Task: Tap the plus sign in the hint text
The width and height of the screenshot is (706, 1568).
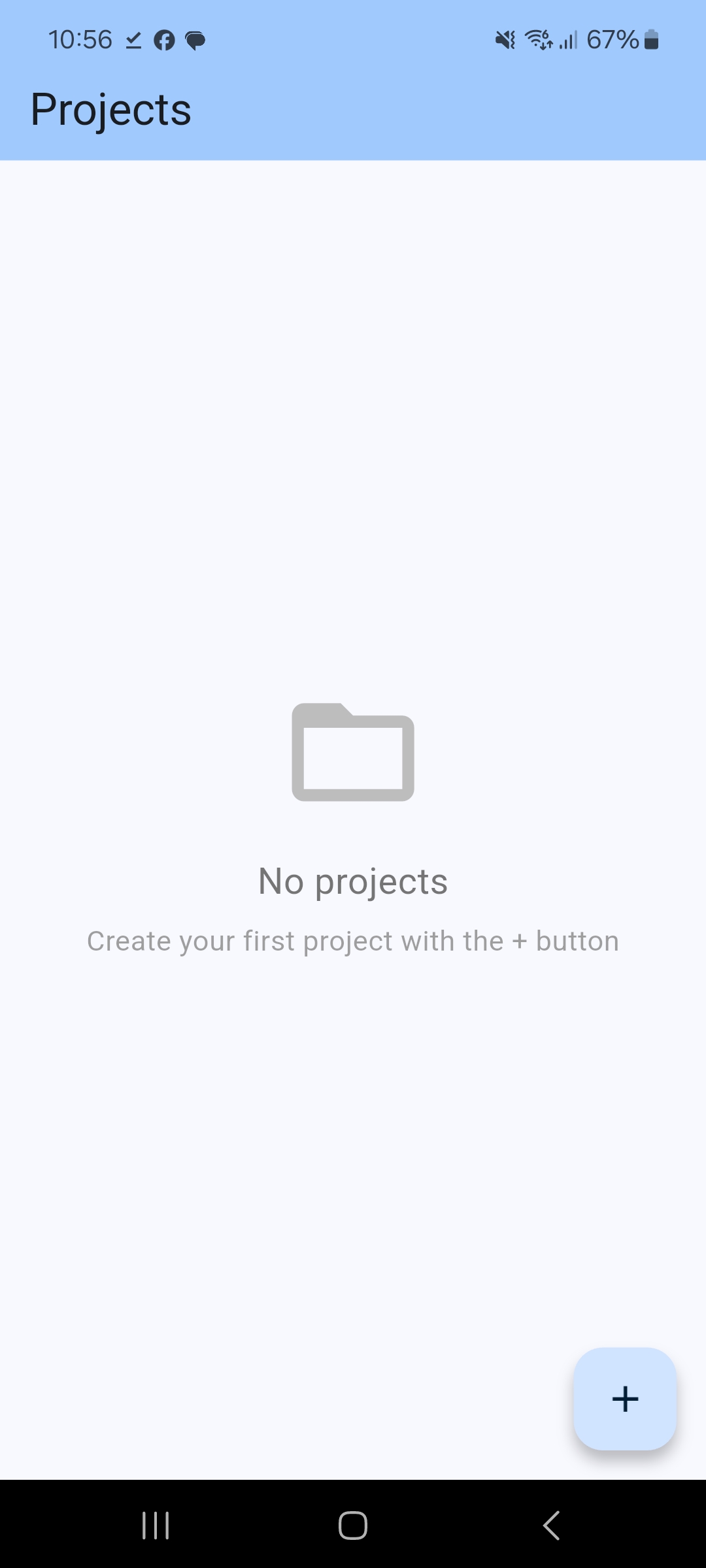Action: tap(520, 942)
